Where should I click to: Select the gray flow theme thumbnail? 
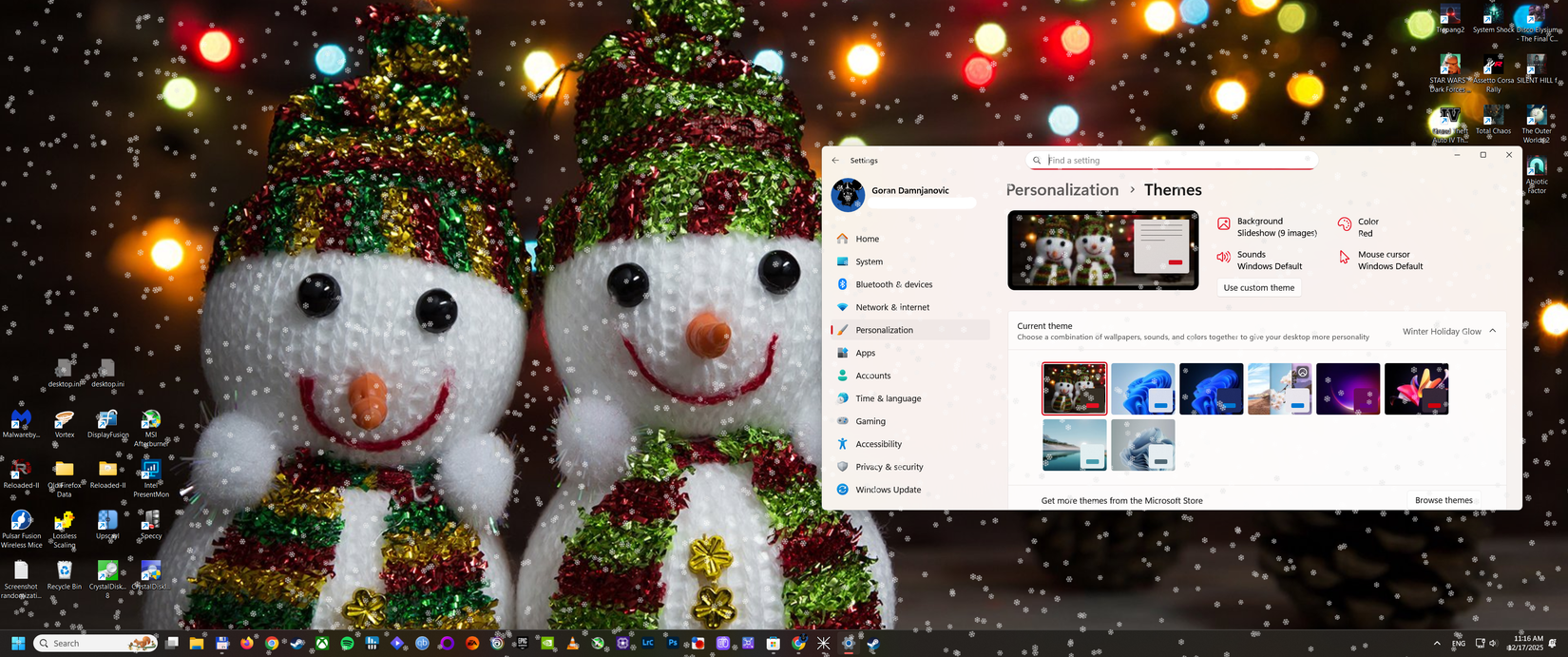coord(1143,445)
